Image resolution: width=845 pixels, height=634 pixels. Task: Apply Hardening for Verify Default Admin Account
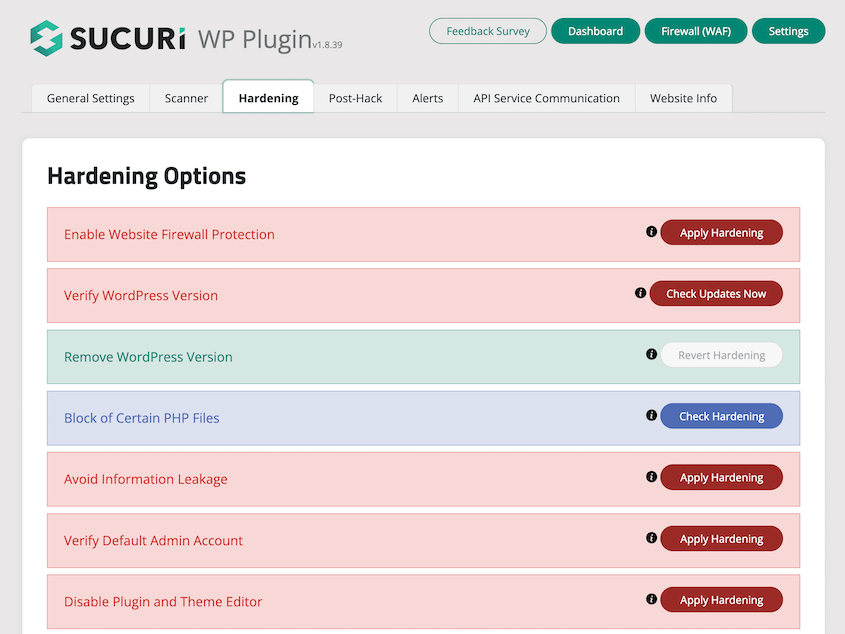point(722,539)
